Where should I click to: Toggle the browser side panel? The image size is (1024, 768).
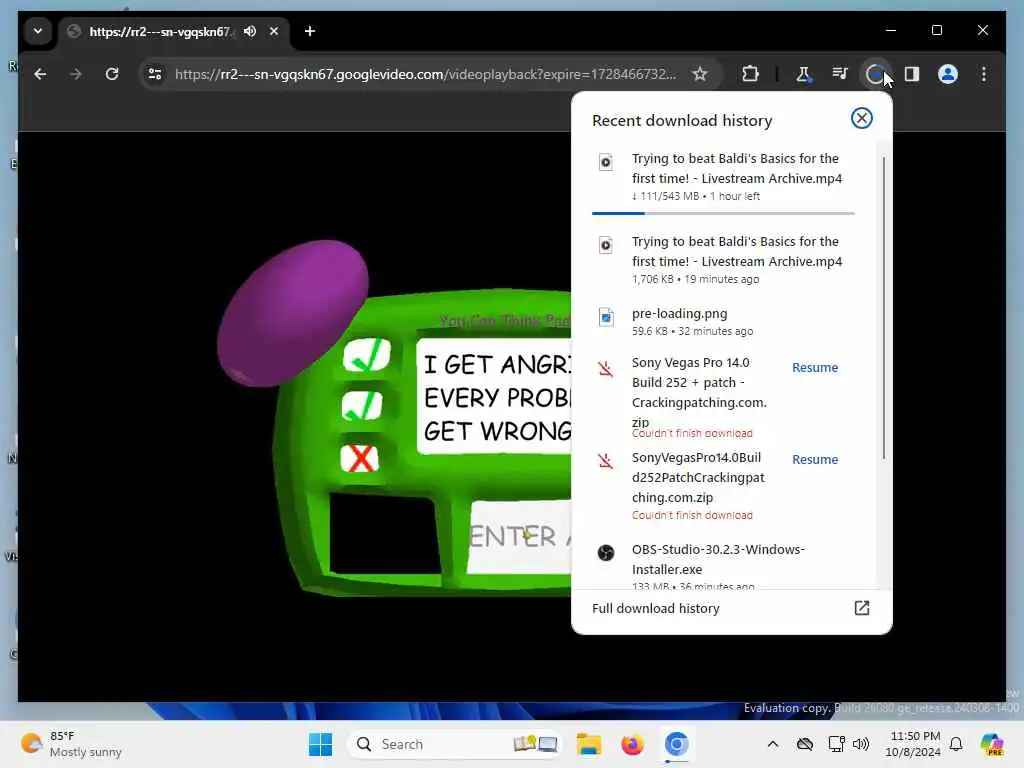click(912, 74)
